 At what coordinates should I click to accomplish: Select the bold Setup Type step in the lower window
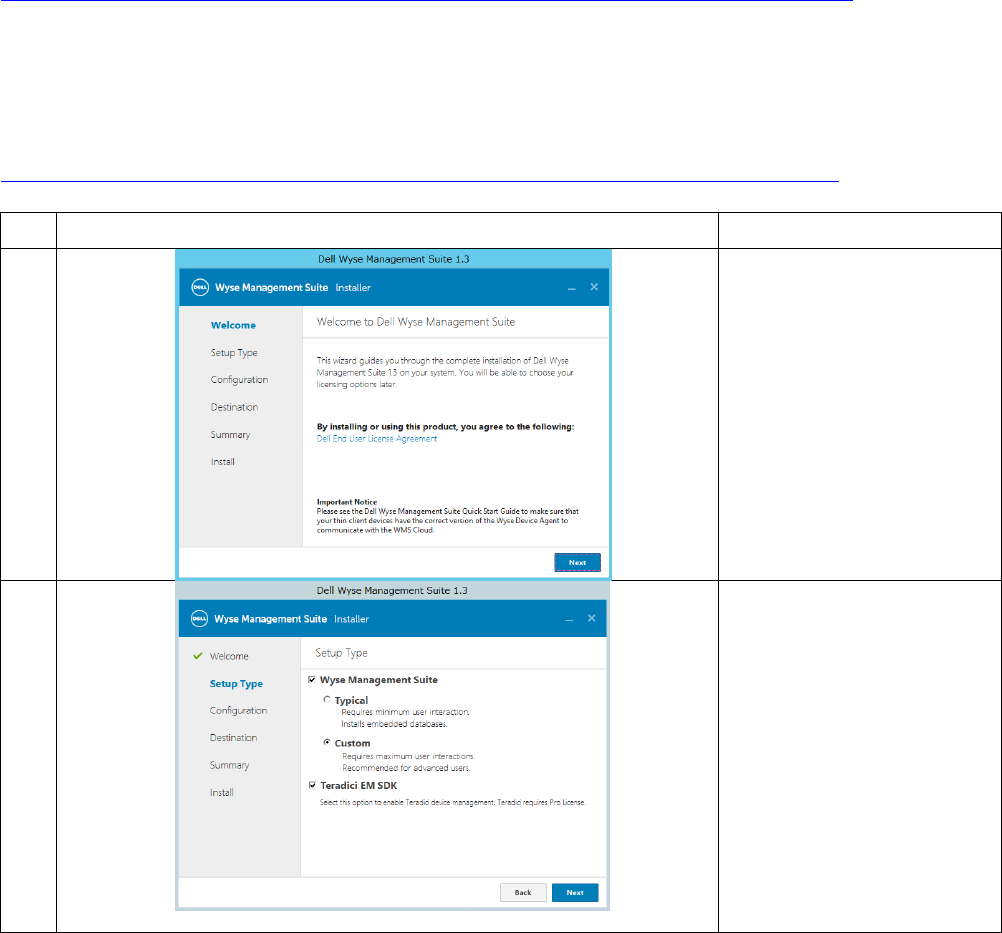(x=236, y=684)
